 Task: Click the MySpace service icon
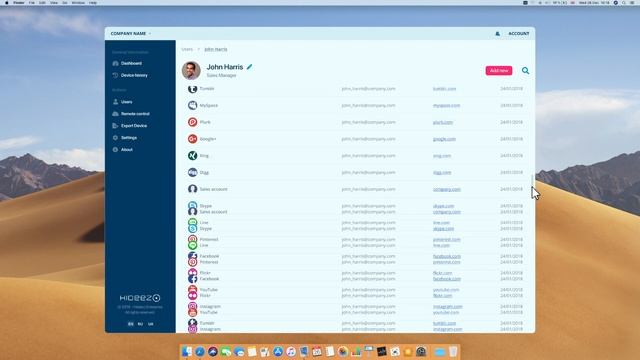pos(192,105)
